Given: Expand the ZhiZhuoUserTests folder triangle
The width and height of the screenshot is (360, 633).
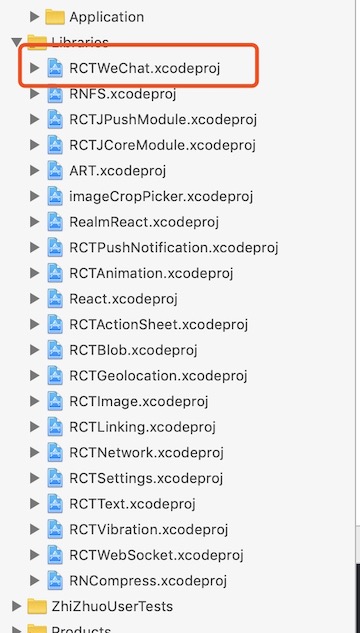Looking at the screenshot, I should click(17, 606).
